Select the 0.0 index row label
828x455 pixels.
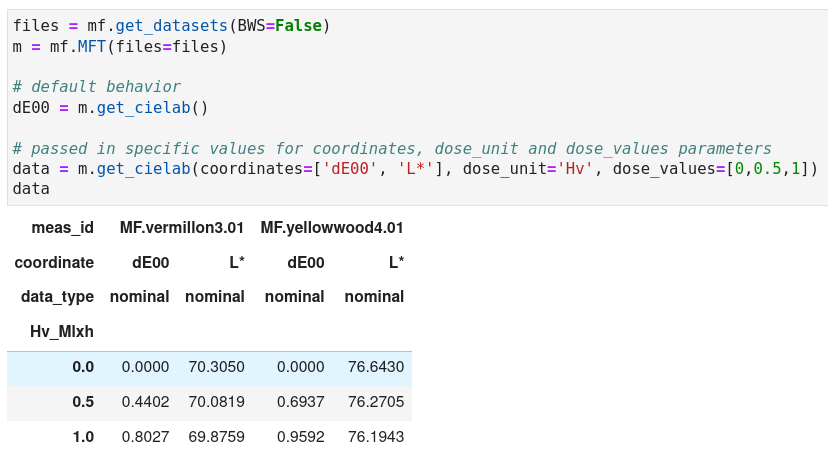[82, 367]
